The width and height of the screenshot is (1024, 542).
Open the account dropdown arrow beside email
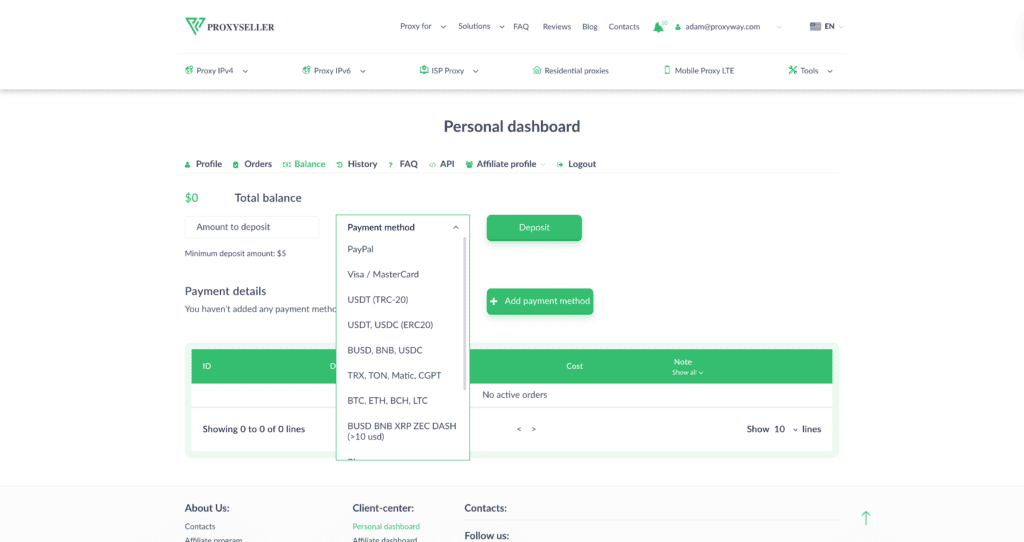pos(779,27)
